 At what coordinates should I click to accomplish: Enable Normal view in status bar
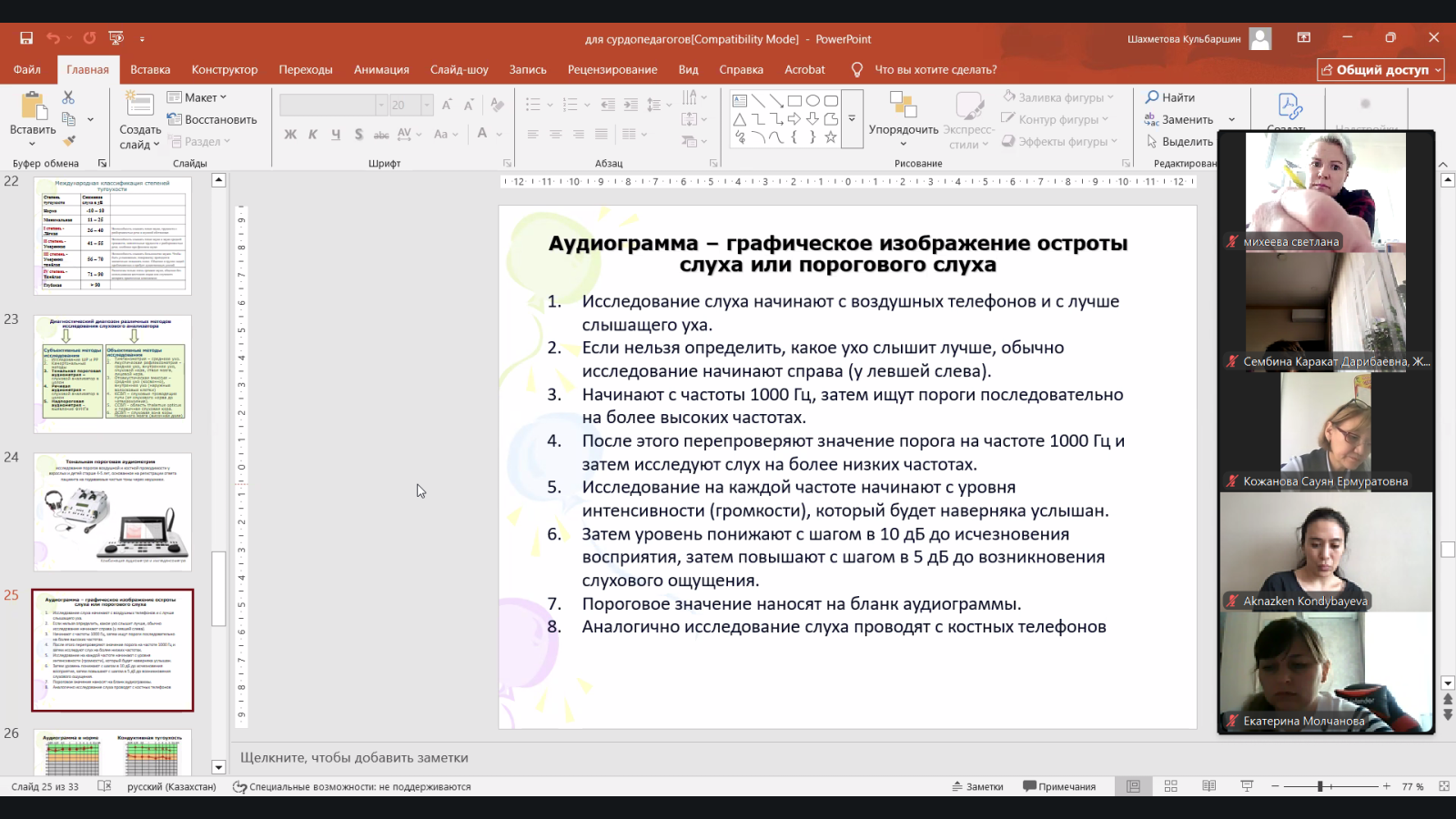coord(1133,786)
